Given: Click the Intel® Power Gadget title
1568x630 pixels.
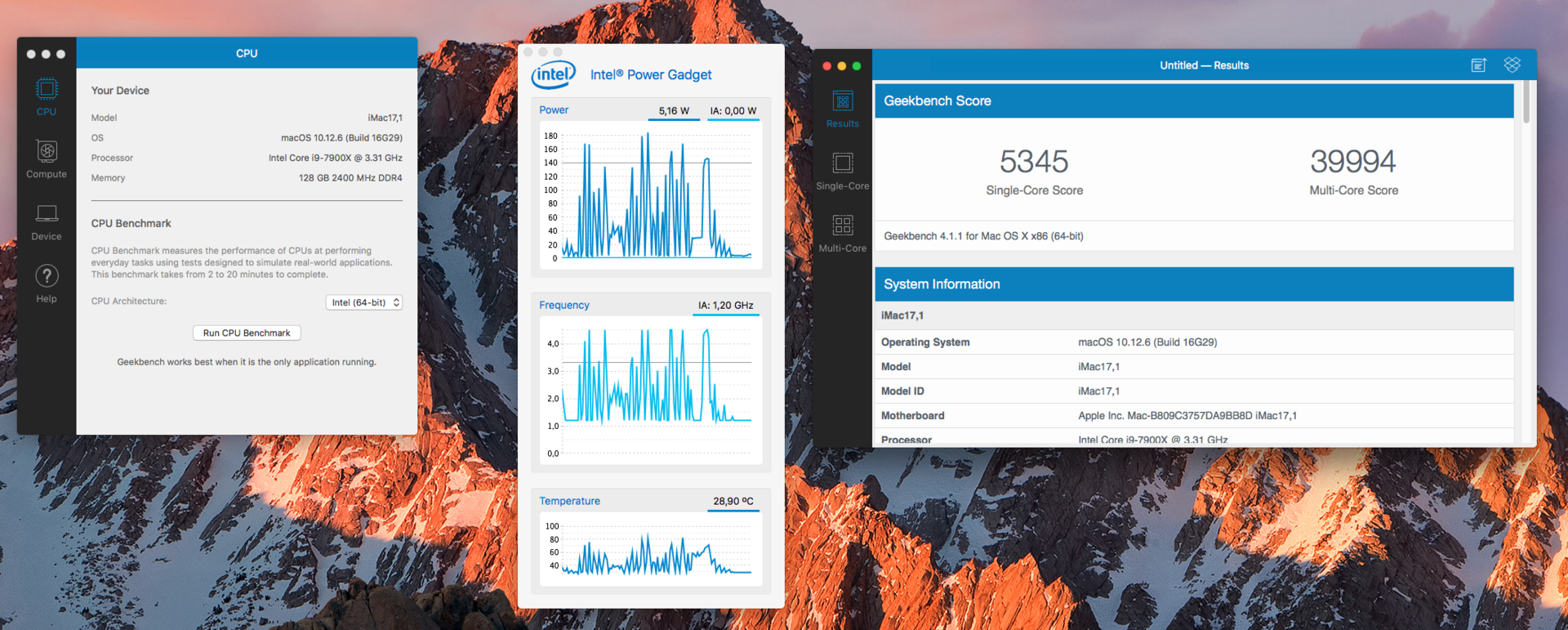Looking at the screenshot, I should [651, 74].
